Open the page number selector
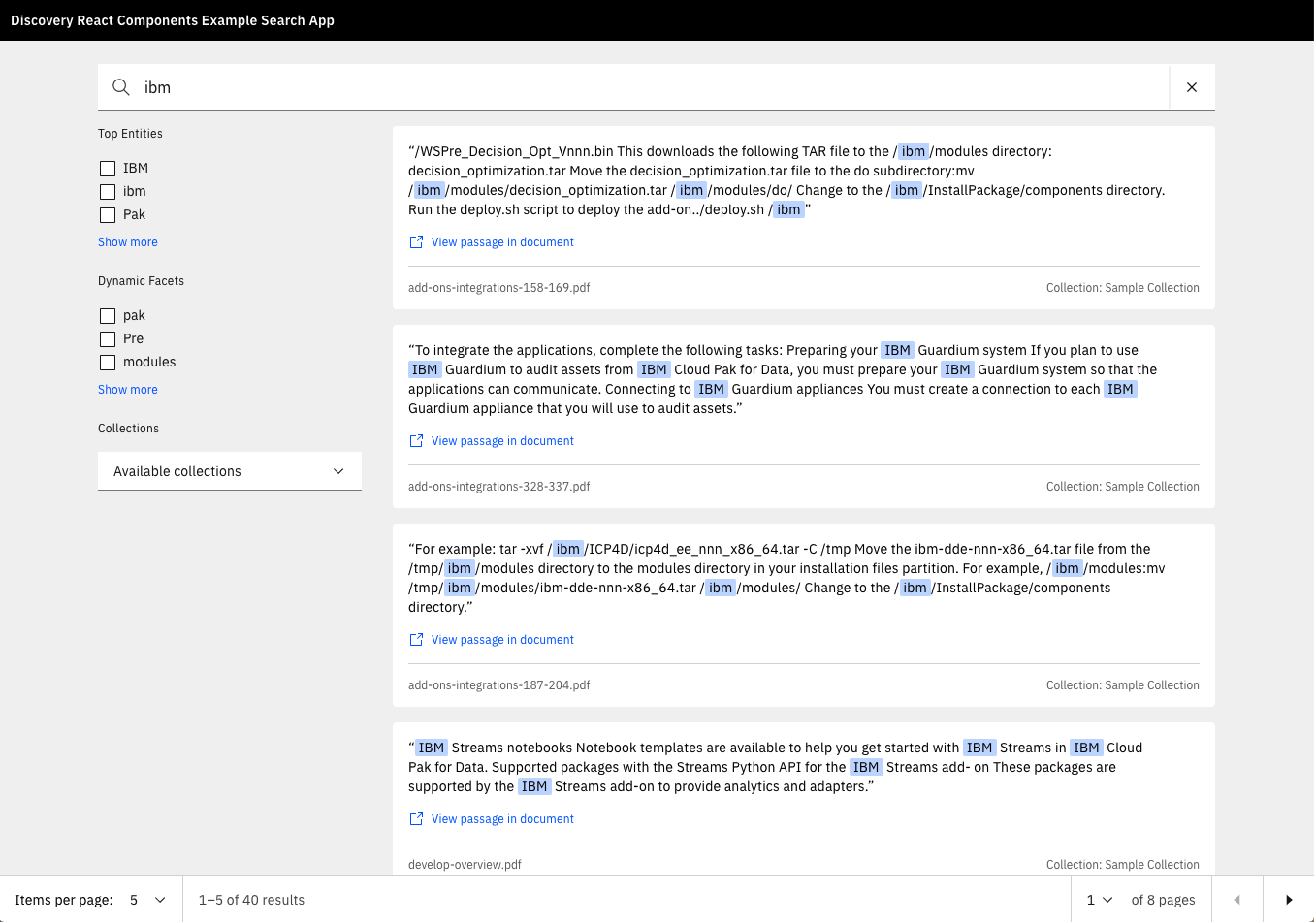 click(1100, 900)
